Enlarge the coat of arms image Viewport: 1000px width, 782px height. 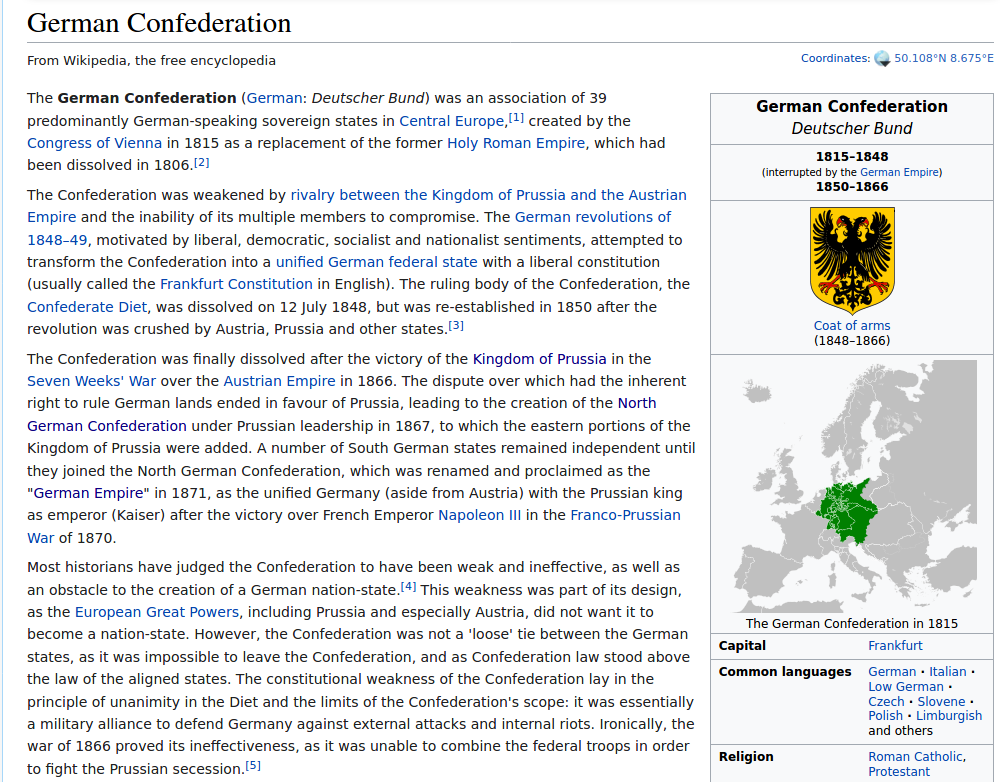(x=852, y=260)
